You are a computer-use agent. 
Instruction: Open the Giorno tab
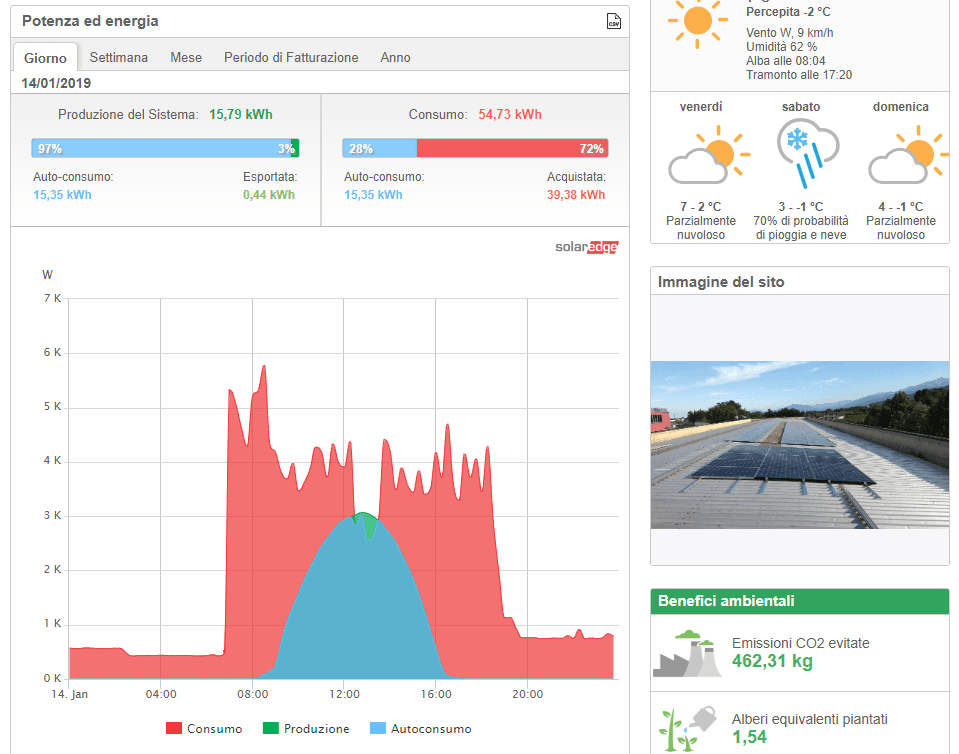[x=45, y=57]
